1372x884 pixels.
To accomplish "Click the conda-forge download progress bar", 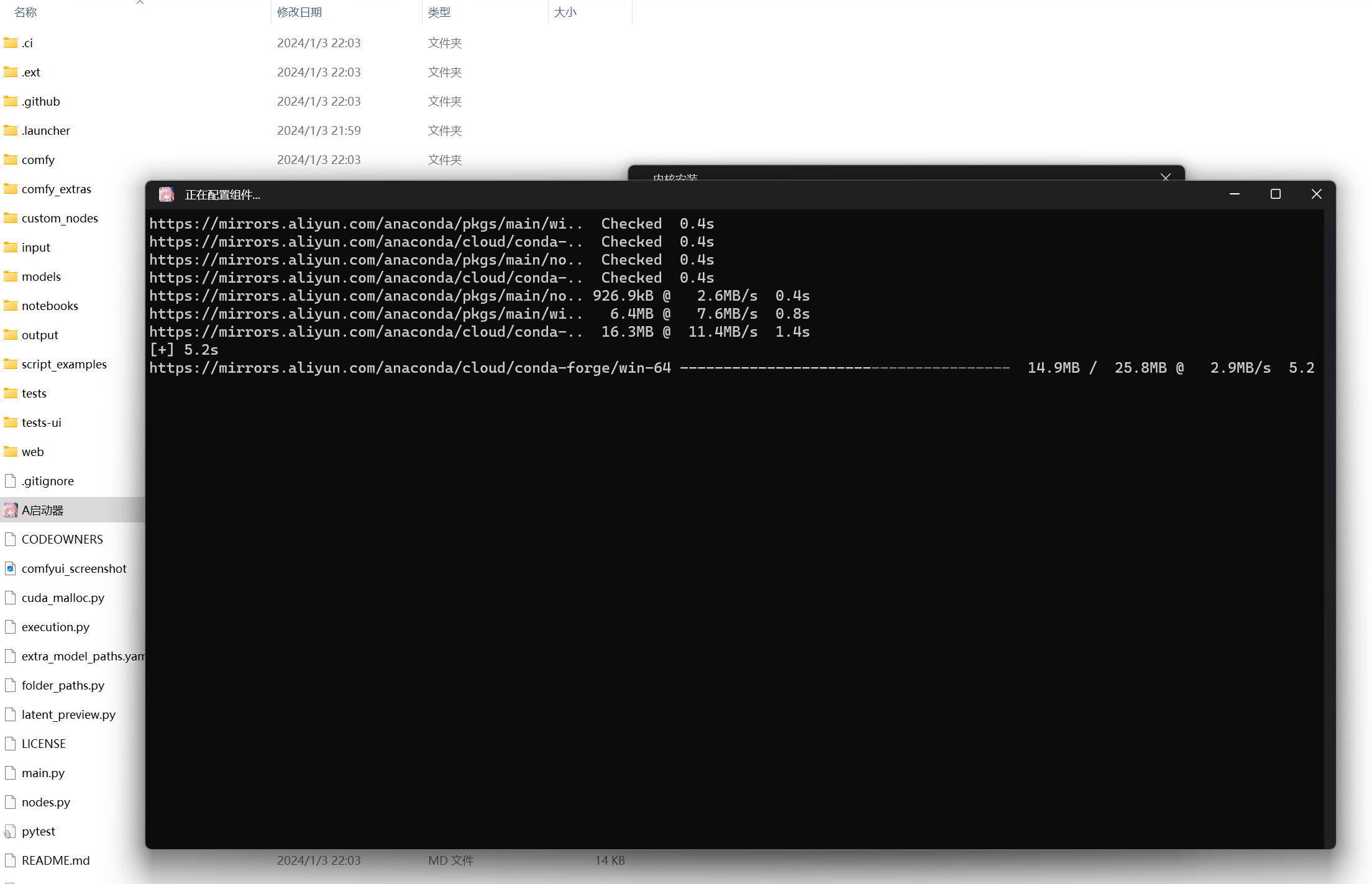I will pos(845,368).
